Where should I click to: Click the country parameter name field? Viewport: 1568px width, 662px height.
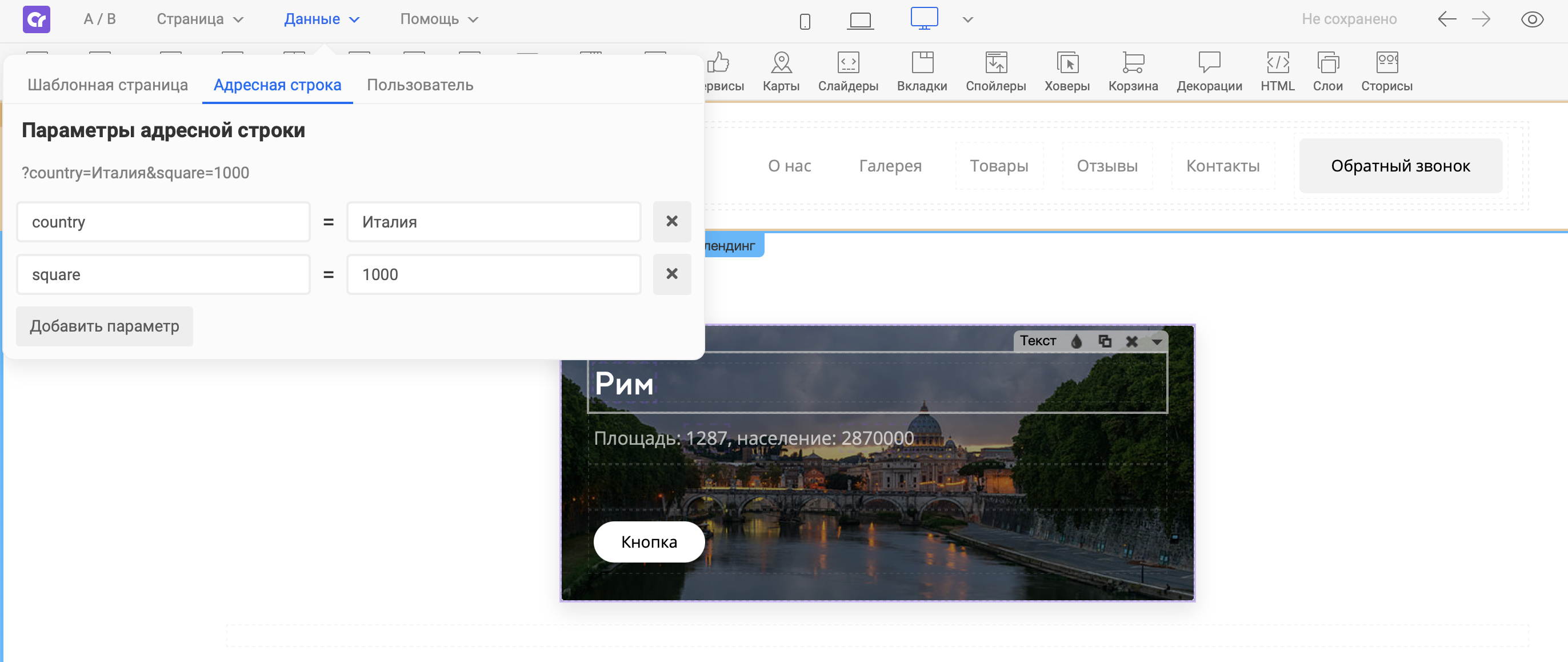163,222
